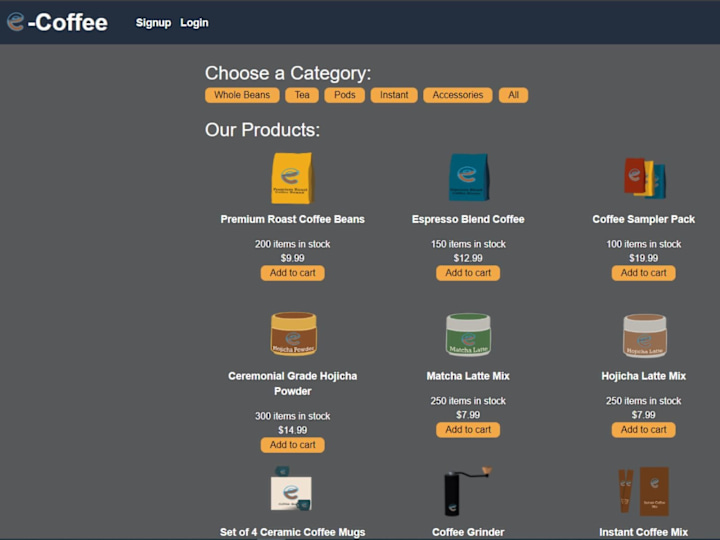Click the $7.99 price under Matcha Latte Mix
Viewport: 720px width, 540px height.
coord(468,415)
